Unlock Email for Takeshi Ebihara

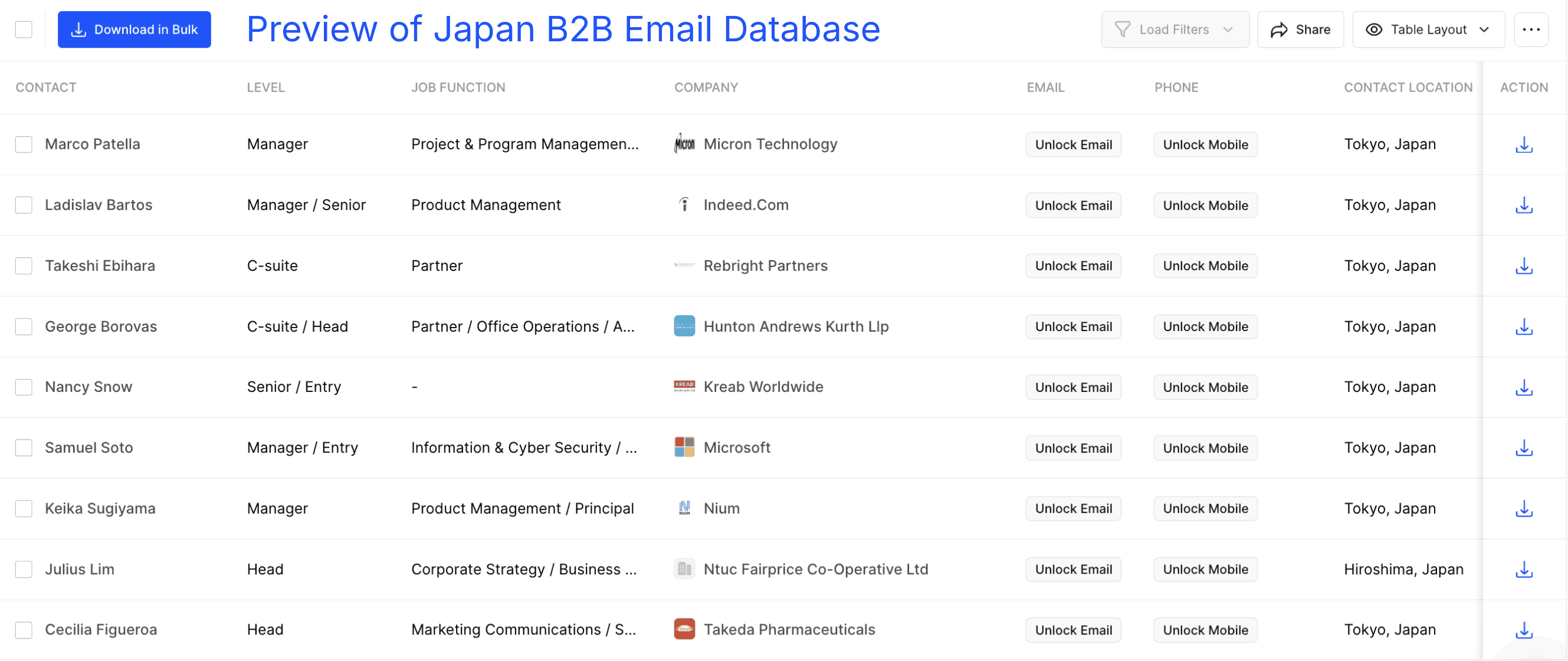pos(1073,266)
